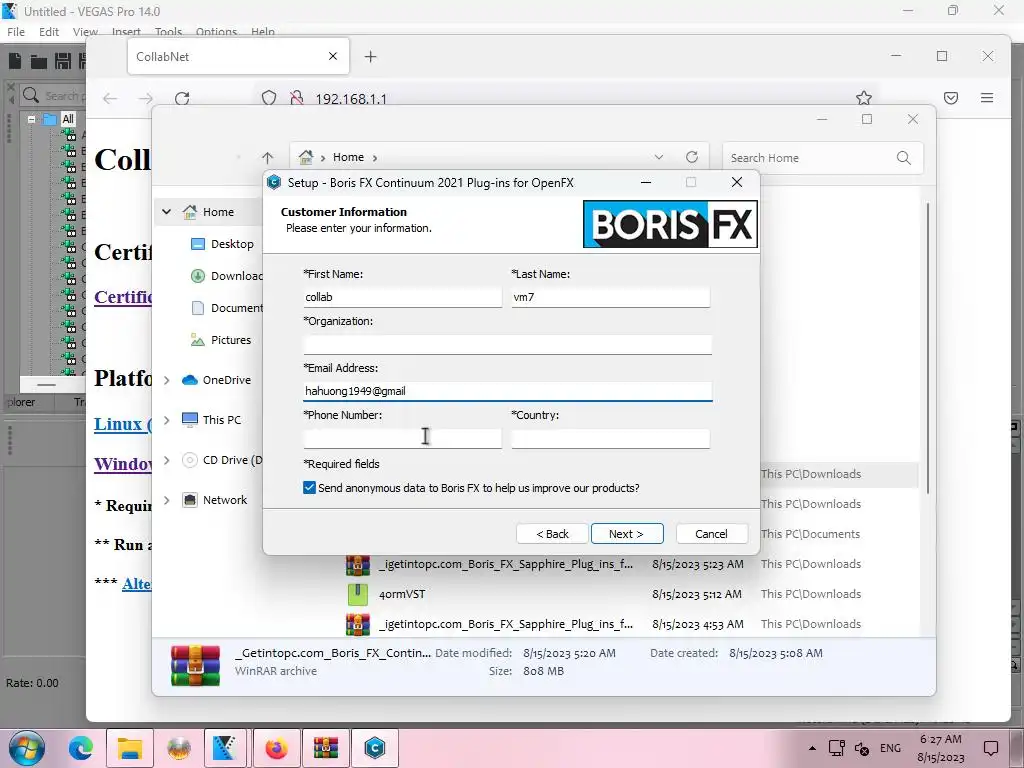Go up one folder in File Explorer
Viewport: 1024px width, 768px height.
pyautogui.click(x=267, y=157)
